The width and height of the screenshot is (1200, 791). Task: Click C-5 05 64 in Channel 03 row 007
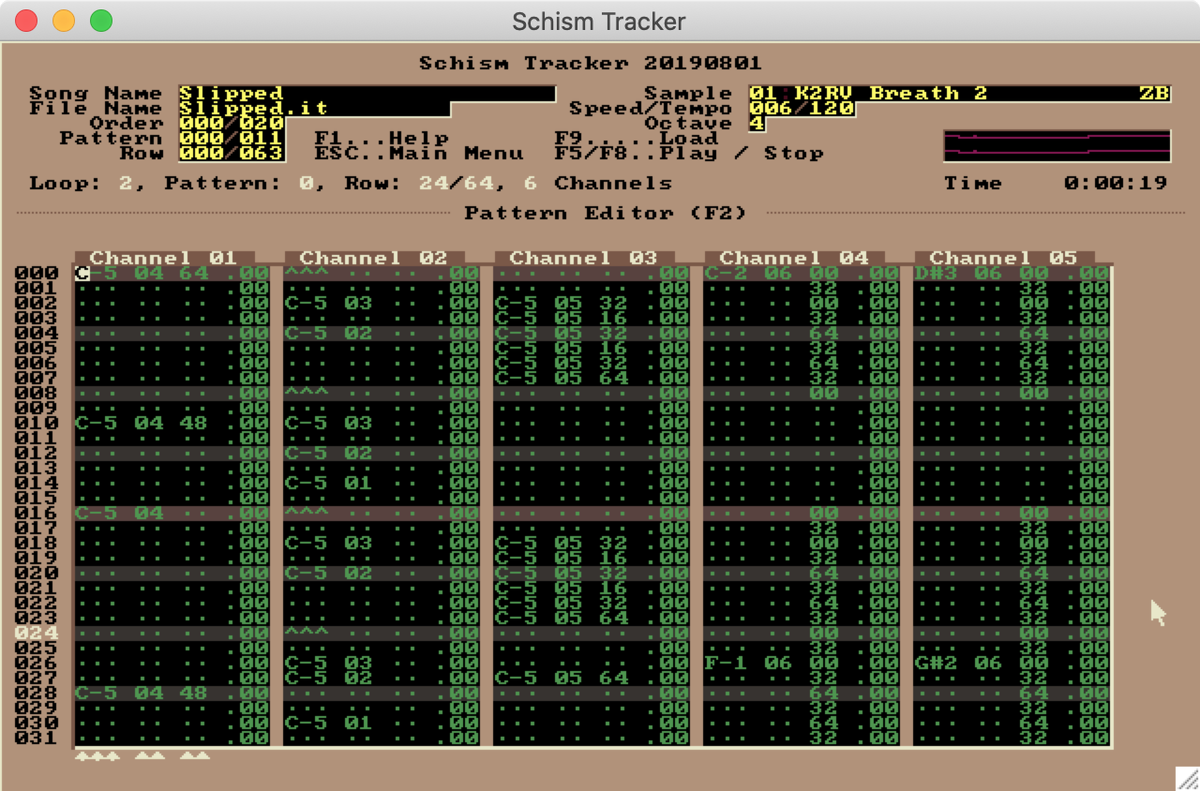(x=562, y=378)
